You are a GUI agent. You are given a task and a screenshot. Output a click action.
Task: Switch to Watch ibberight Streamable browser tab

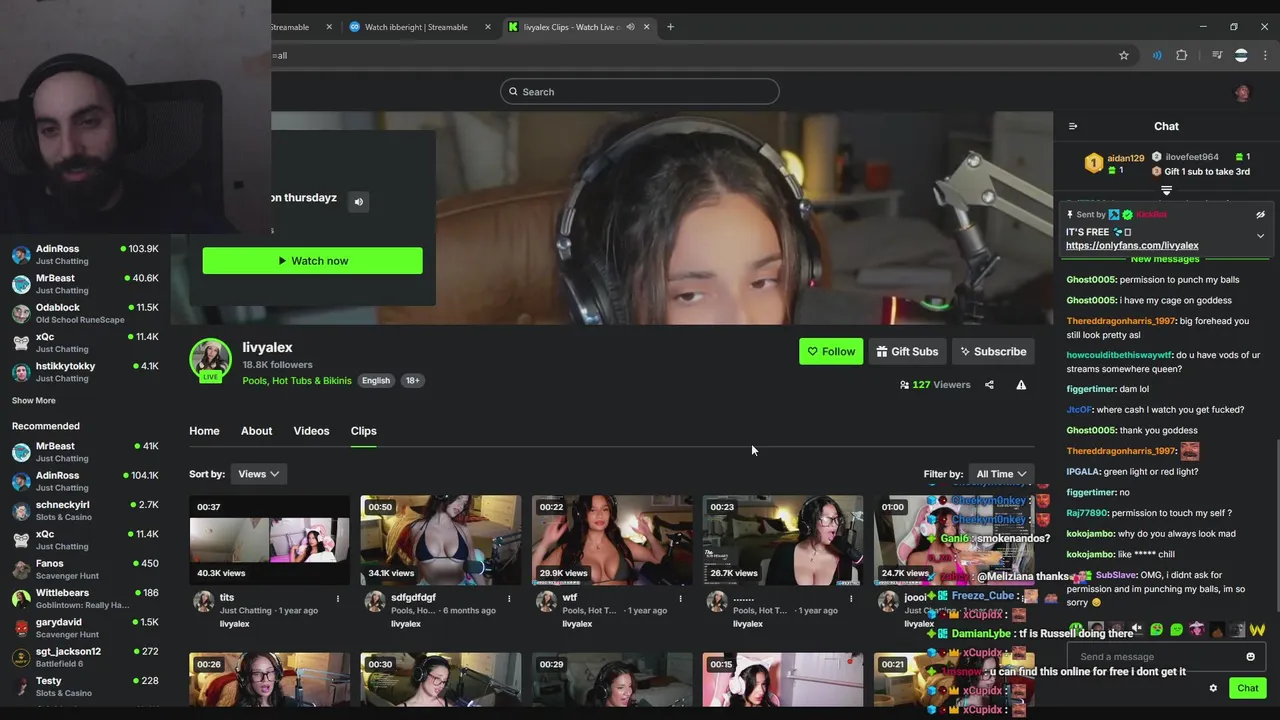(x=416, y=27)
